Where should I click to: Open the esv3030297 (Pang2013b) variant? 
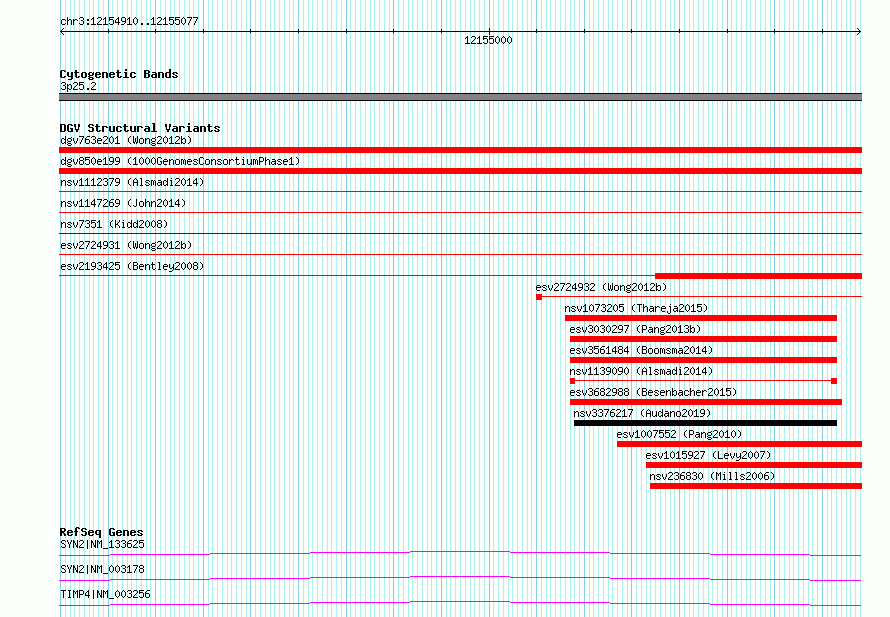coord(635,329)
